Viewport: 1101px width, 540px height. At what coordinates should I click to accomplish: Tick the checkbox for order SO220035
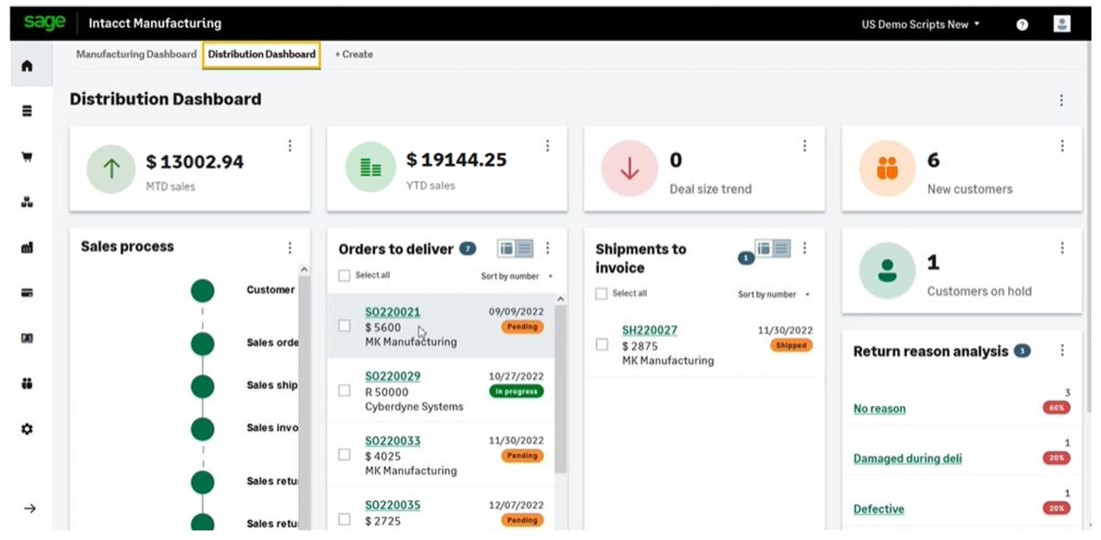(344, 519)
